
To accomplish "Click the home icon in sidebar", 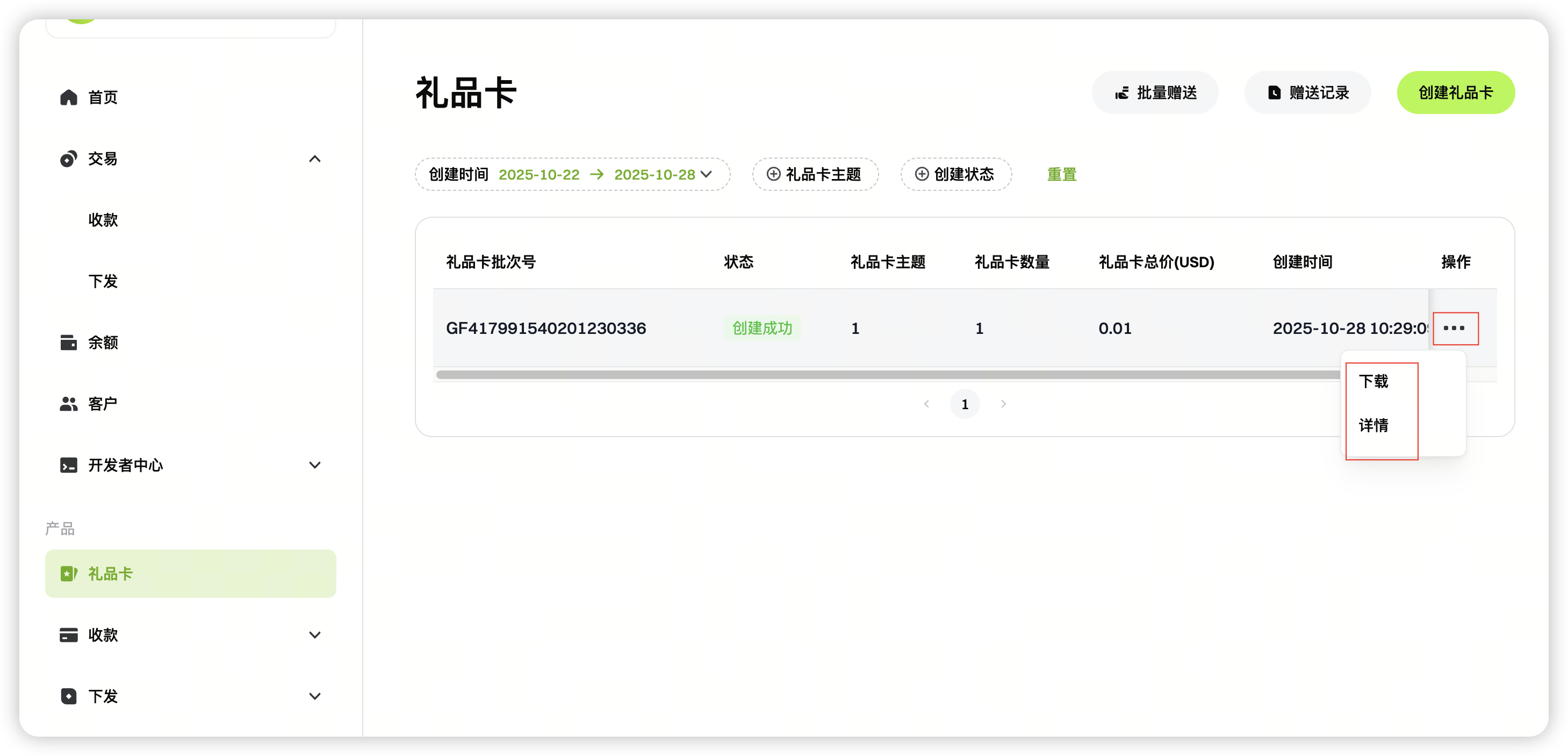I will click(x=68, y=97).
